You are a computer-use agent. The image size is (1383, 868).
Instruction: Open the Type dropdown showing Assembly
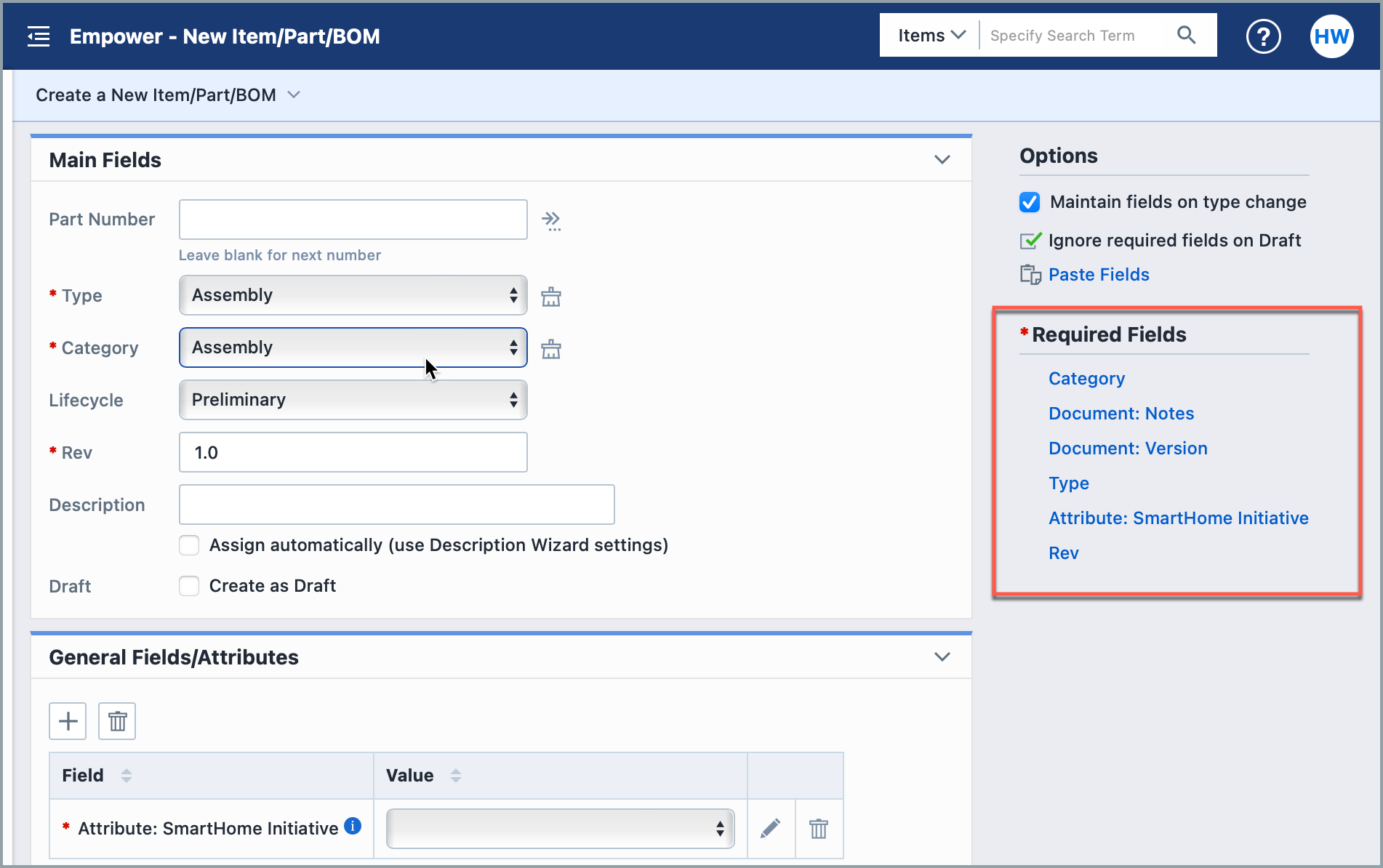[x=353, y=295]
